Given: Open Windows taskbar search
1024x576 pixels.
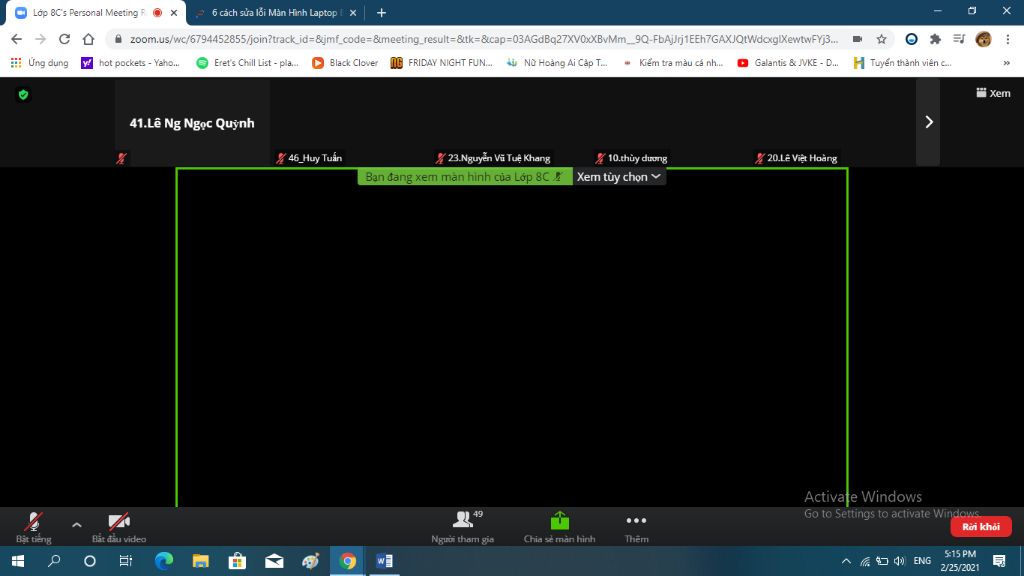Looking at the screenshot, I should coord(54,561).
